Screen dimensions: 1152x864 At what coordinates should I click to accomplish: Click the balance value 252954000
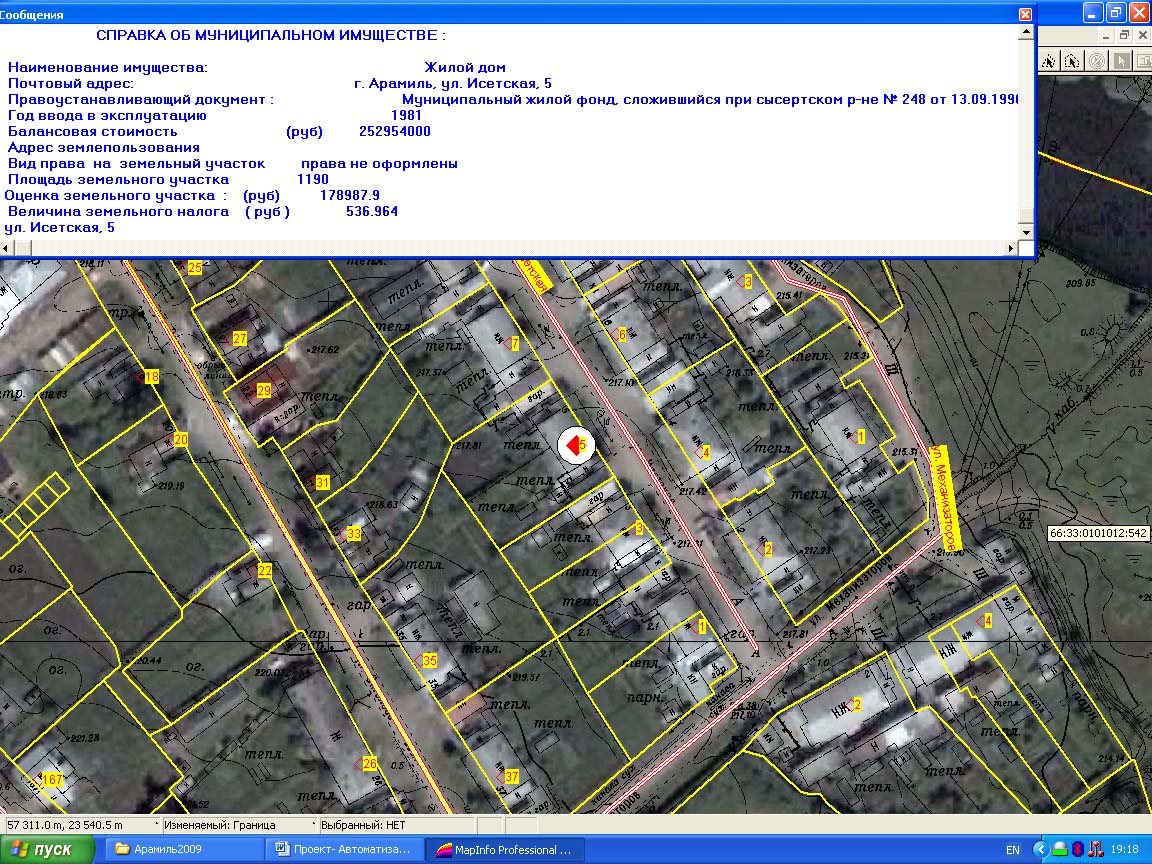pos(395,132)
